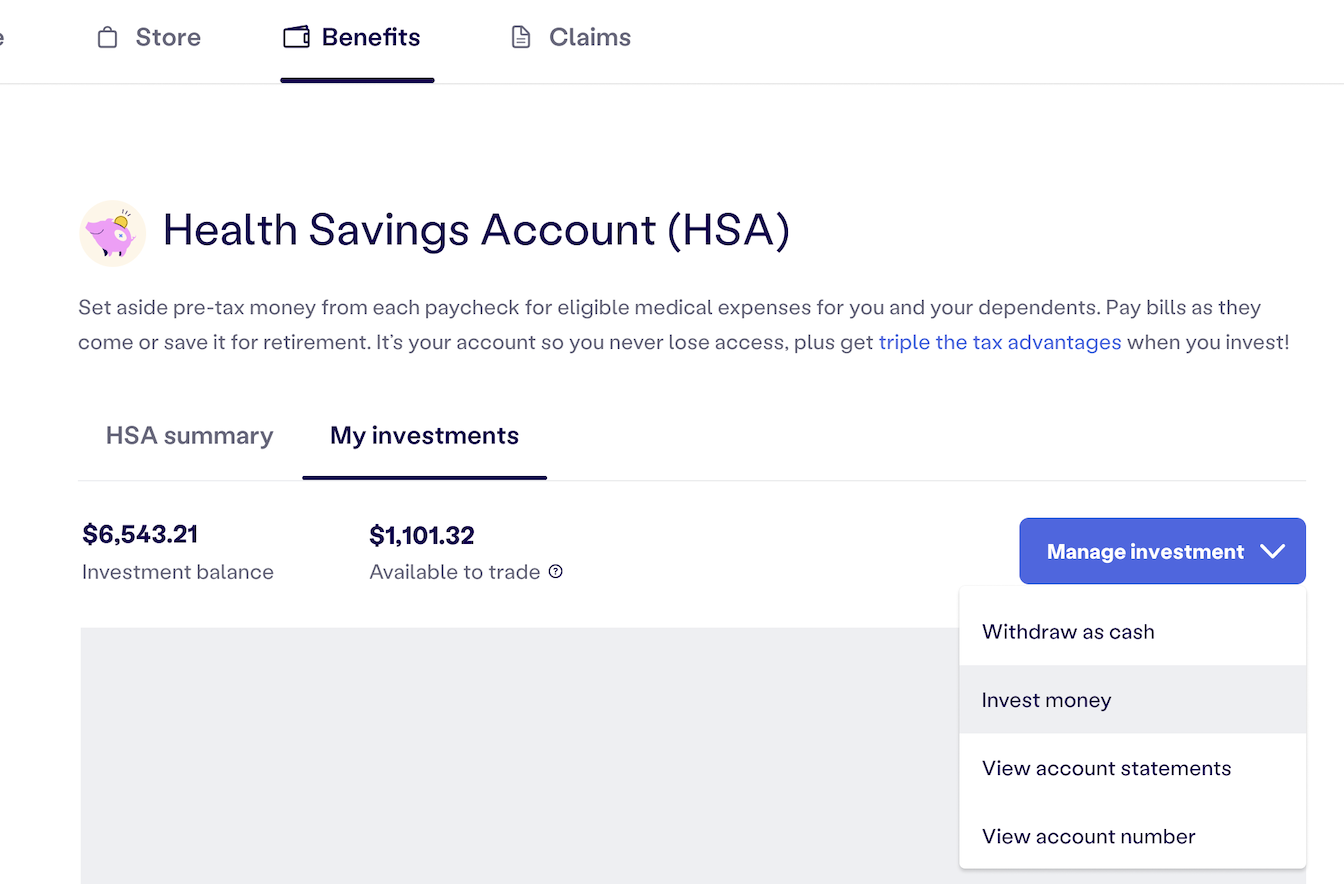This screenshot has height=884, width=1344.
Task: Open the Store tab
Action: point(149,38)
